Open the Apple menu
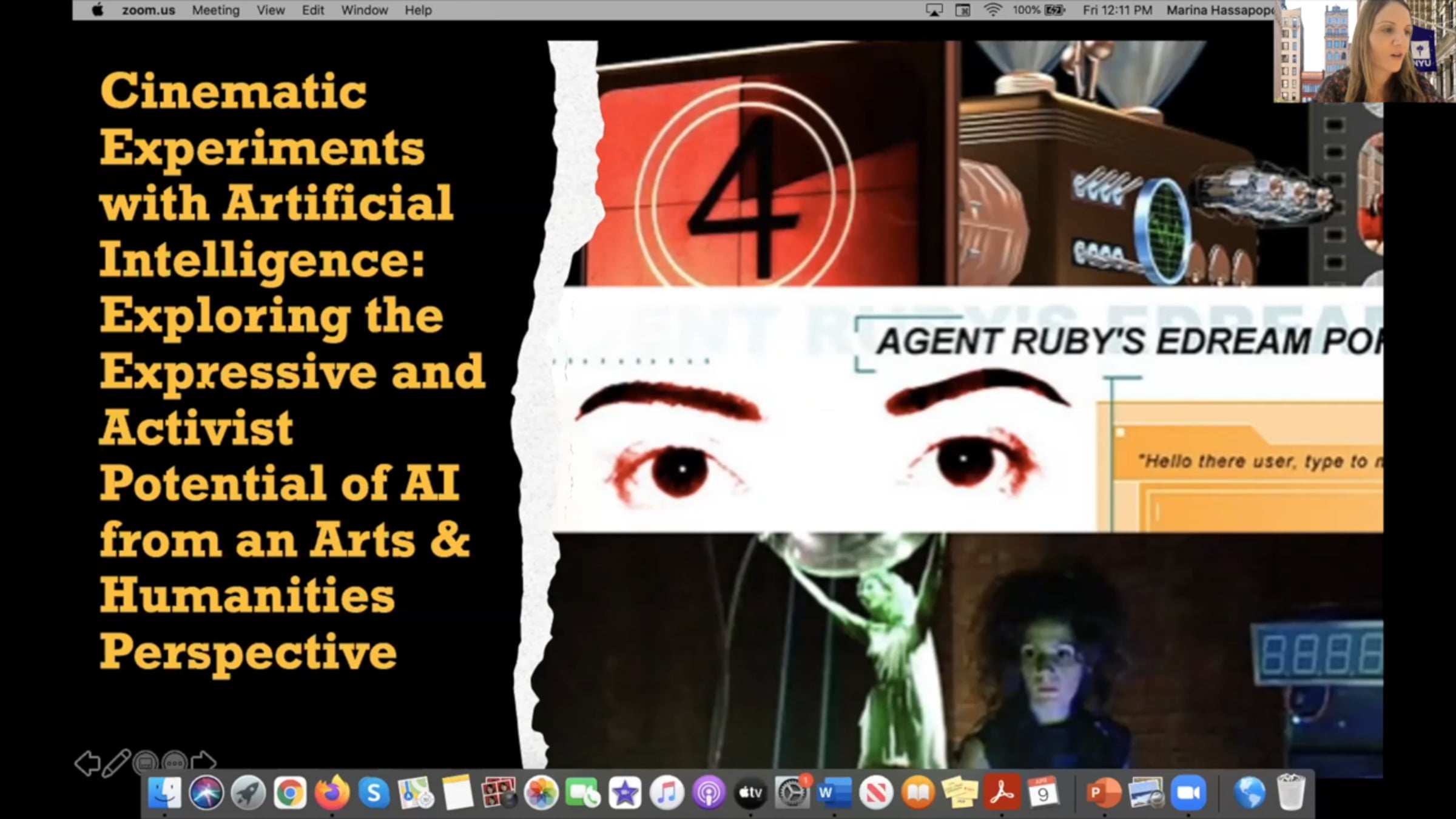The height and width of the screenshot is (819, 1456). coord(97,10)
